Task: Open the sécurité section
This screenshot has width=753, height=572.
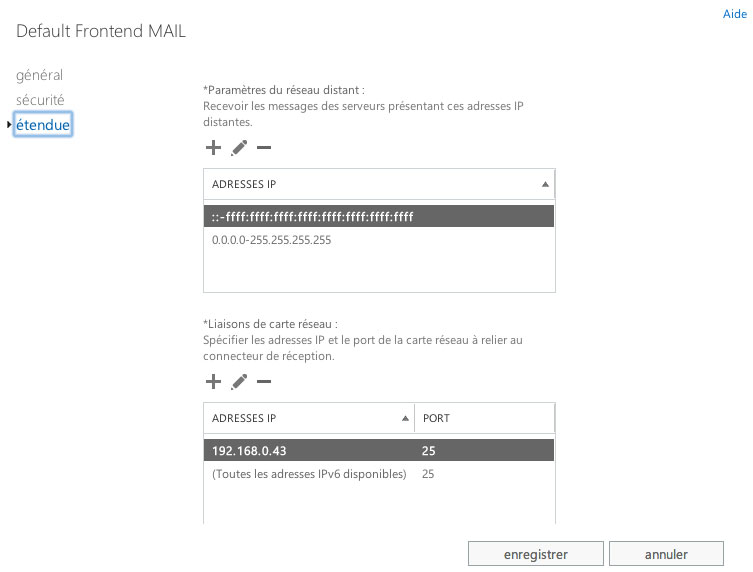Action: coord(40,100)
